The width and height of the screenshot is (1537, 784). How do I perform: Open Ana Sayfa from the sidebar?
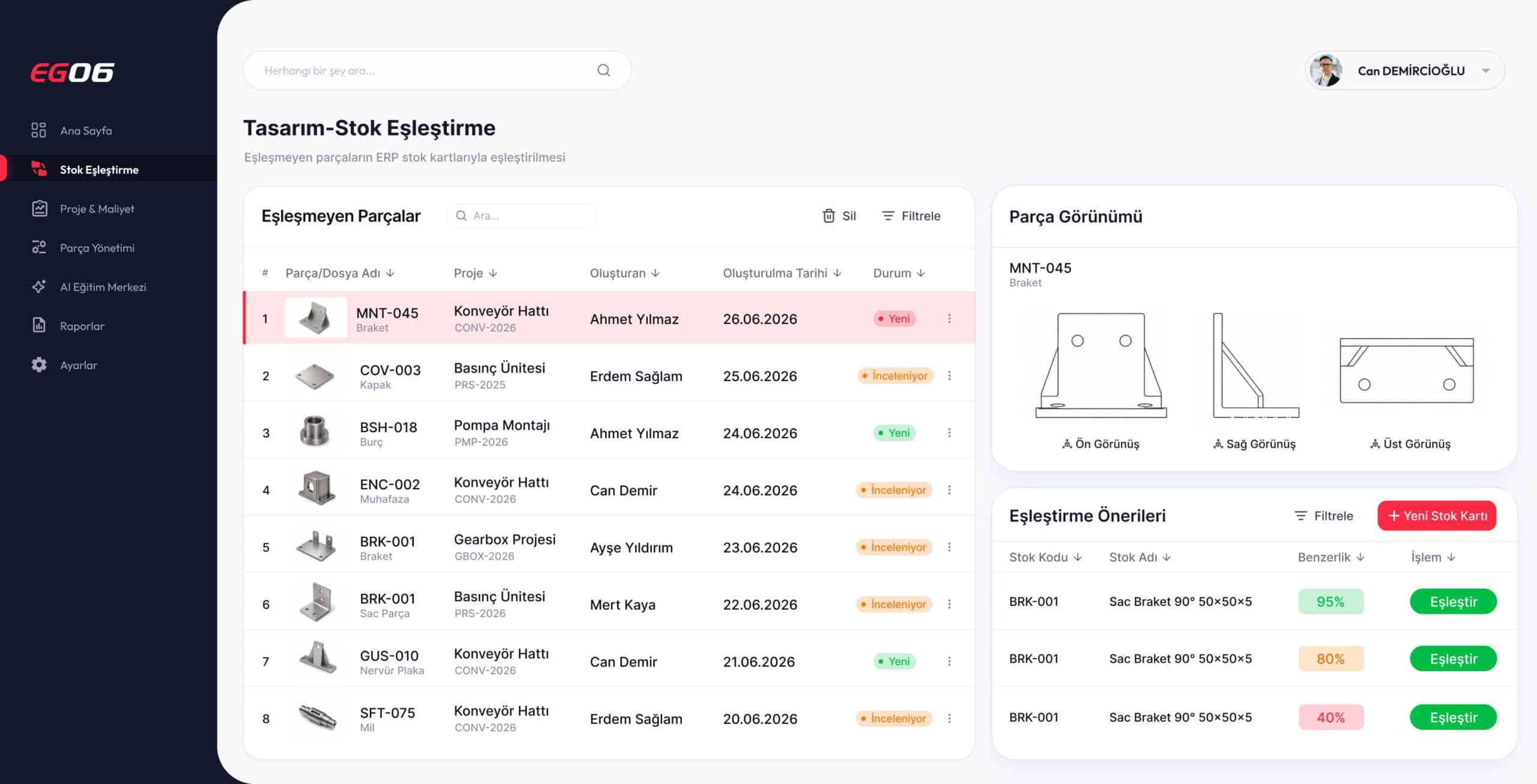click(x=86, y=130)
